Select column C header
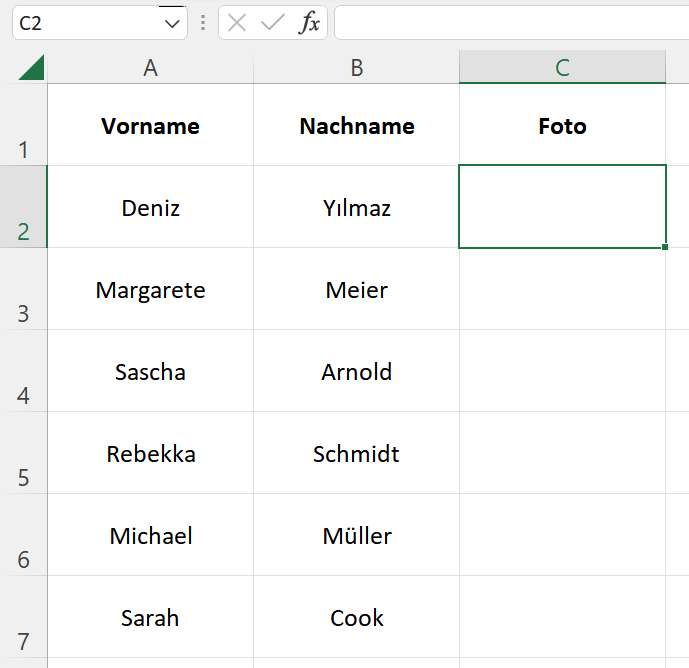689x668 pixels. pyautogui.click(x=562, y=67)
